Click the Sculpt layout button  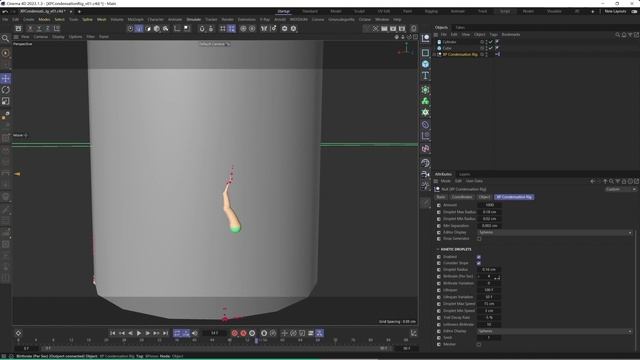[x=360, y=11]
